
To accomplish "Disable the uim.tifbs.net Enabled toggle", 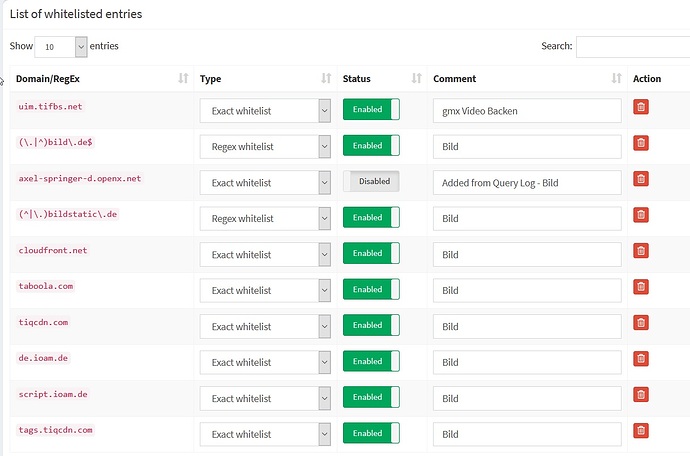I will point(371,110).
